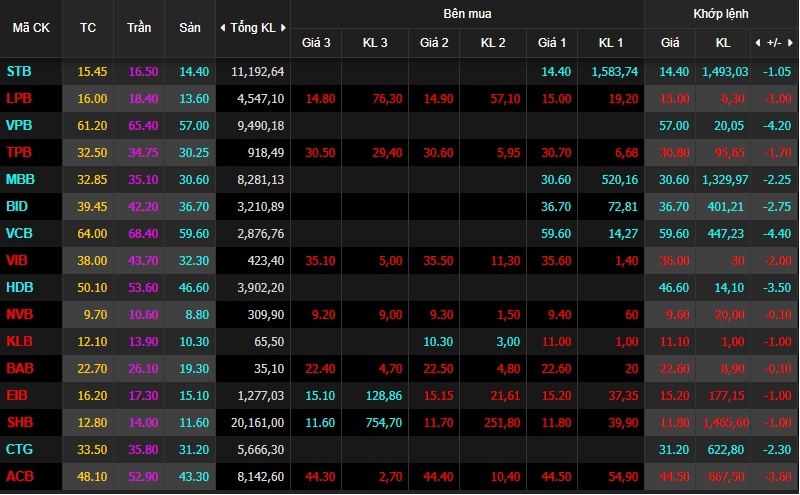The image size is (800, 495).
Task: Select the Sàn column header
Action: click(190, 28)
